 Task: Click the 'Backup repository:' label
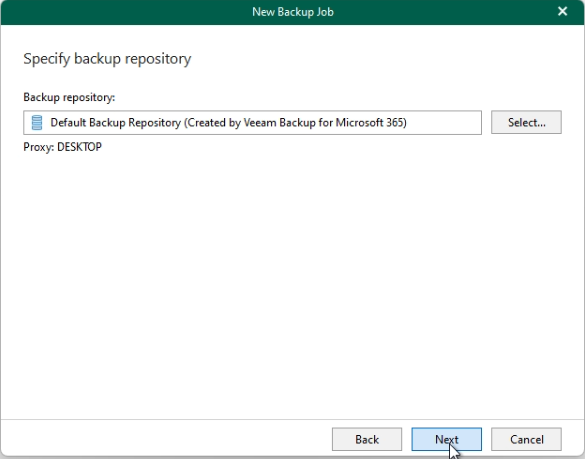point(69,97)
